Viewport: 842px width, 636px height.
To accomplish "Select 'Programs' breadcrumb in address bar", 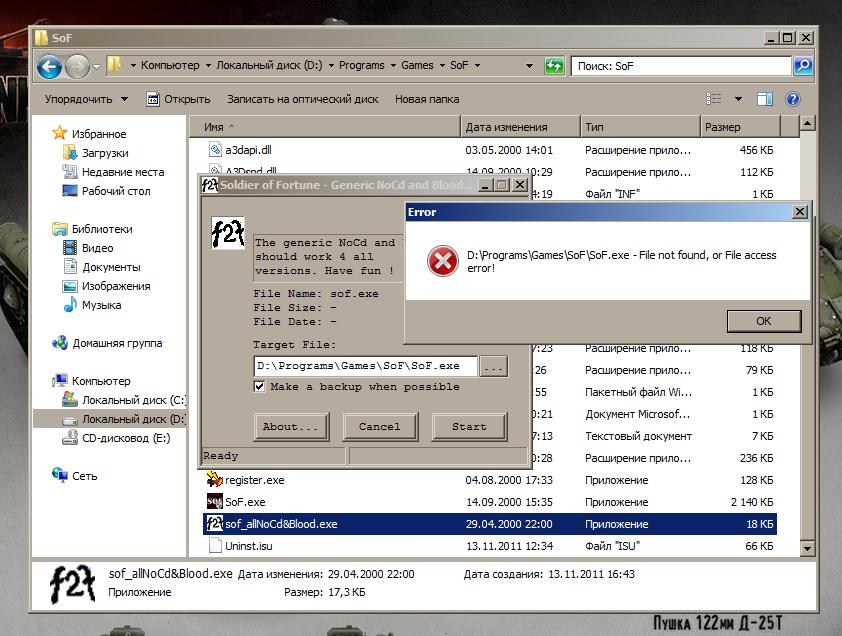I will [361, 65].
